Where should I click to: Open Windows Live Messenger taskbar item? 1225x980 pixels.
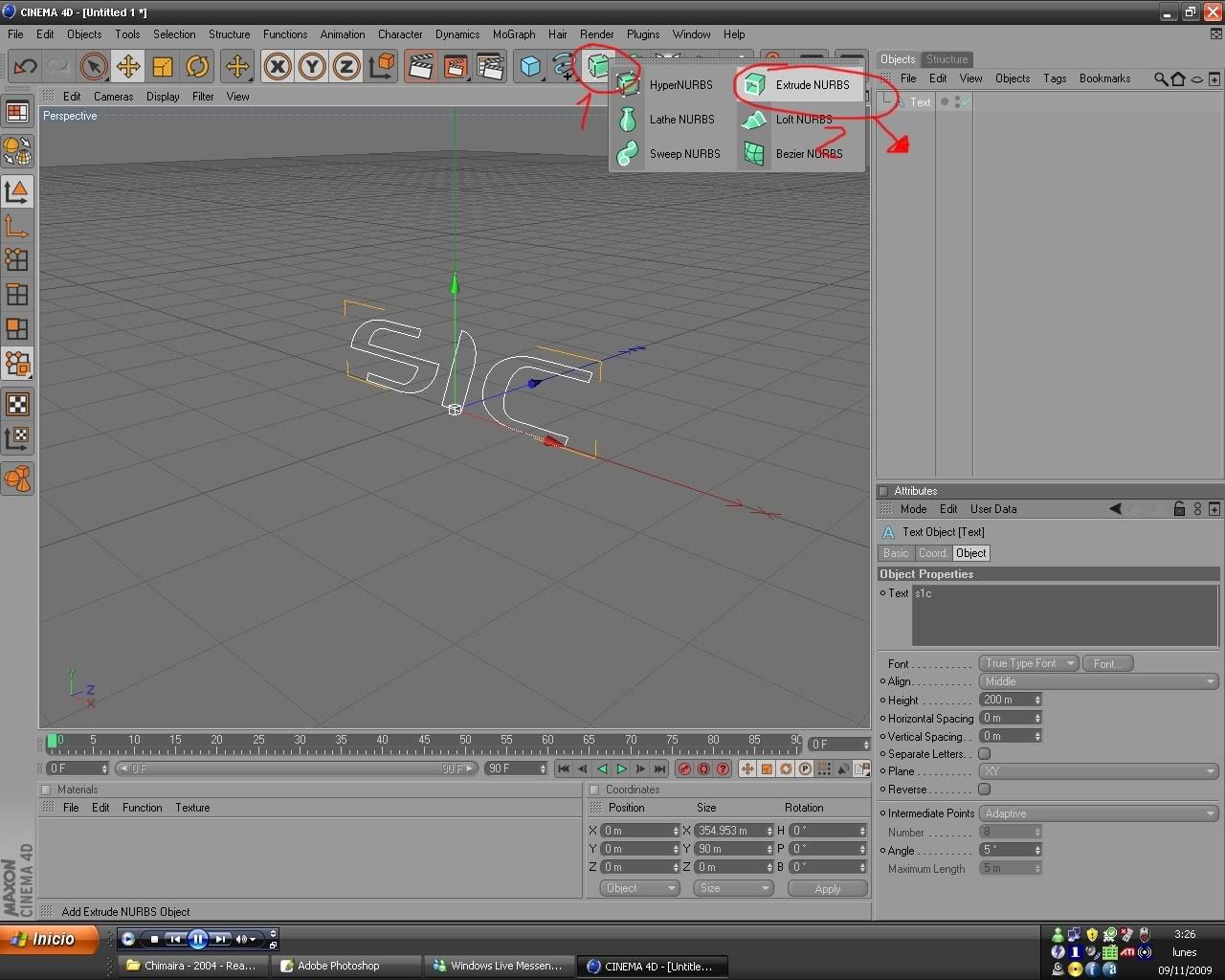click(500, 966)
